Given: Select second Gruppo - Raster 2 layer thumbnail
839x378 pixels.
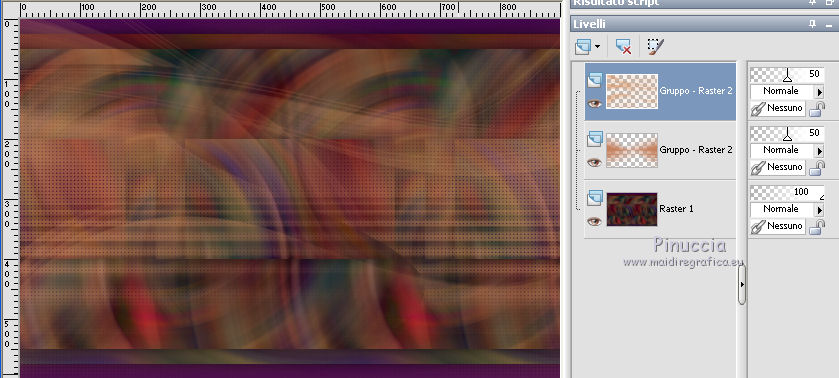Looking at the screenshot, I should coord(631,150).
